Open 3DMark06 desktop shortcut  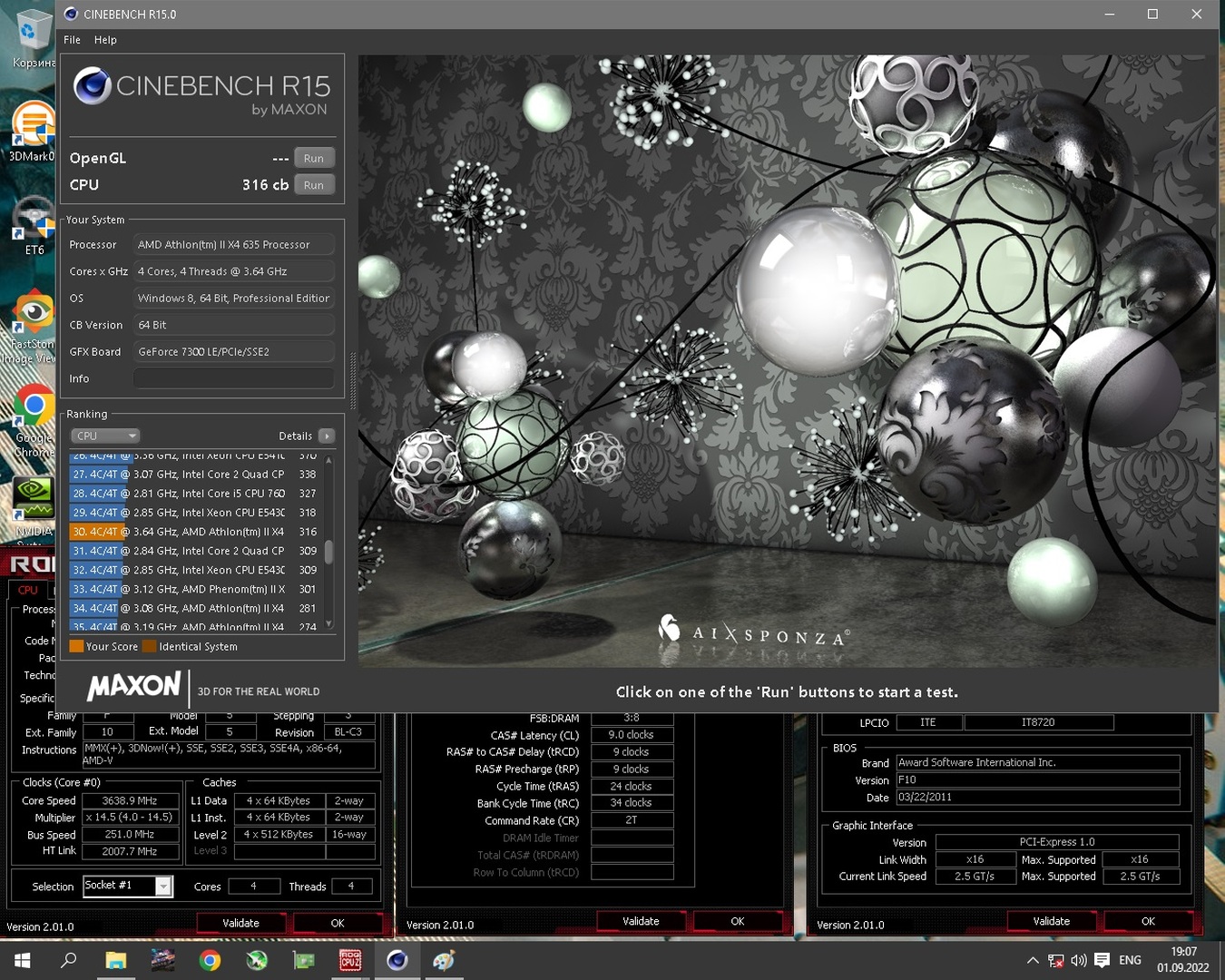point(33,132)
